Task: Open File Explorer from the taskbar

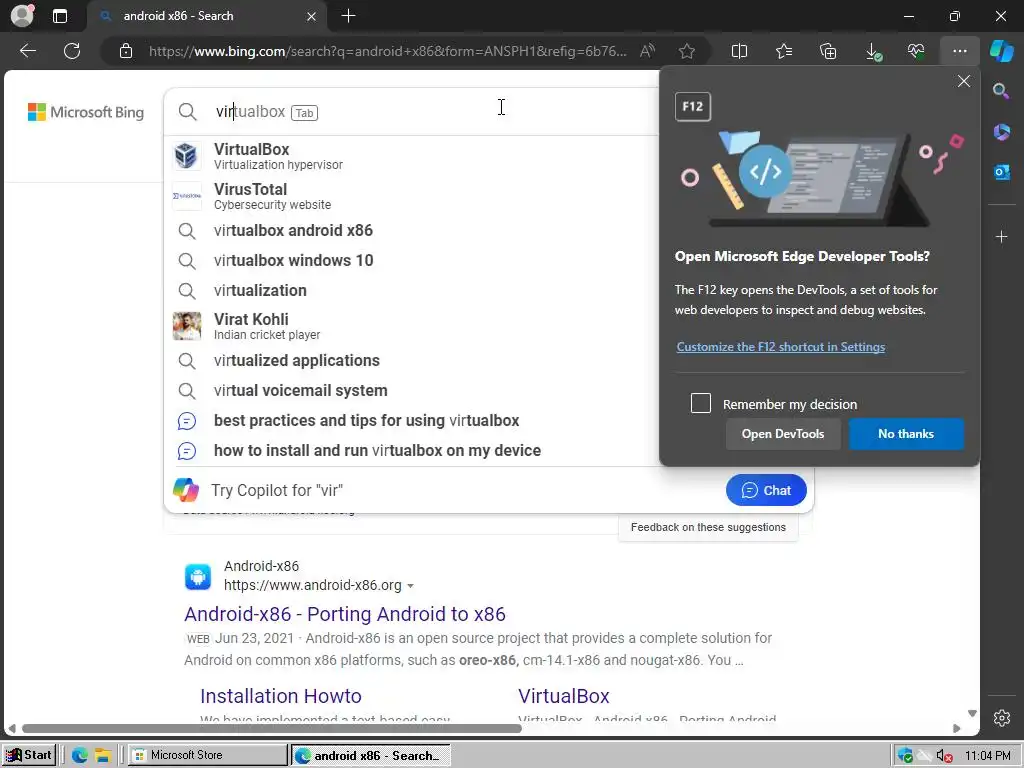Action: pyautogui.click(x=103, y=756)
